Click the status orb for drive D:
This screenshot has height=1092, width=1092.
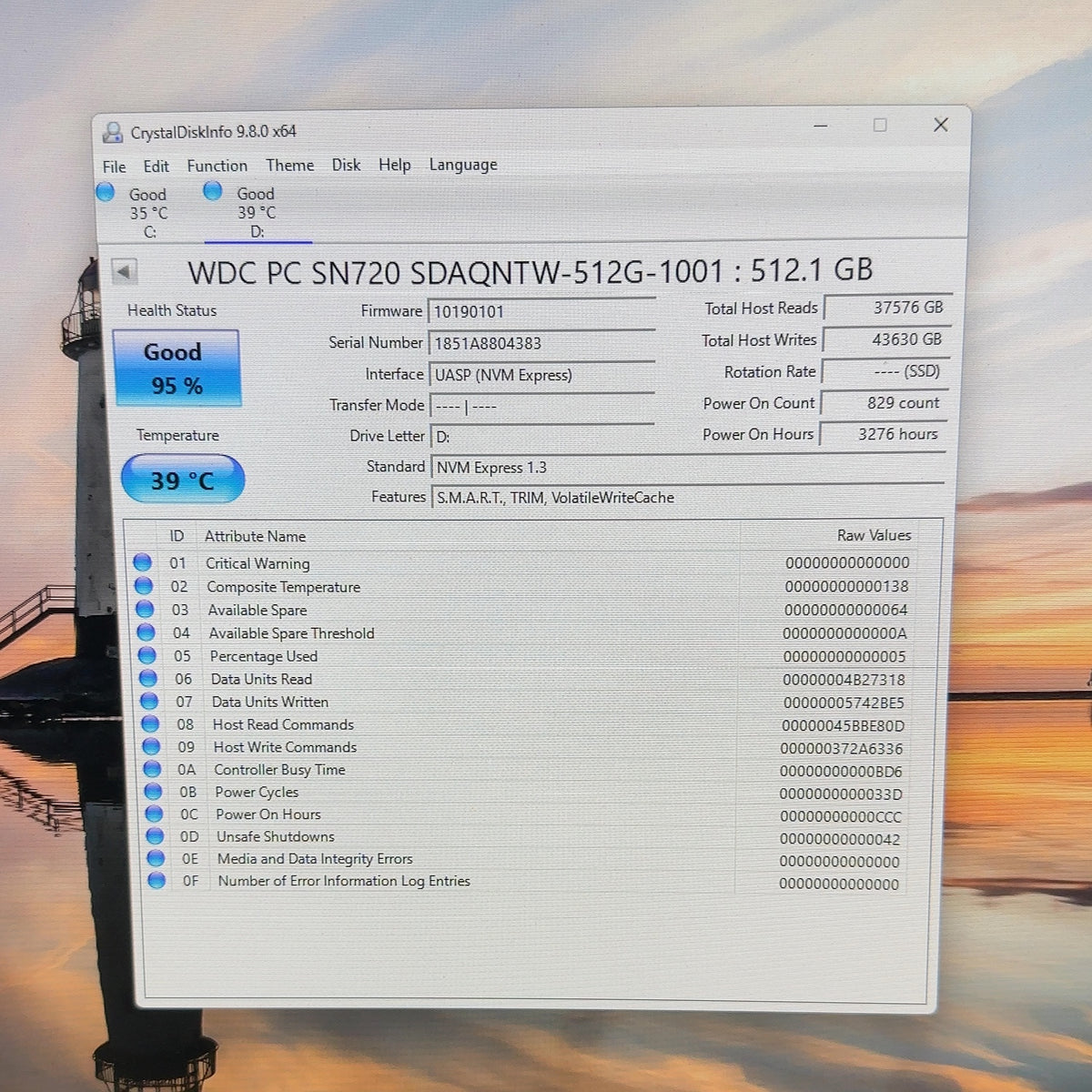(213, 191)
